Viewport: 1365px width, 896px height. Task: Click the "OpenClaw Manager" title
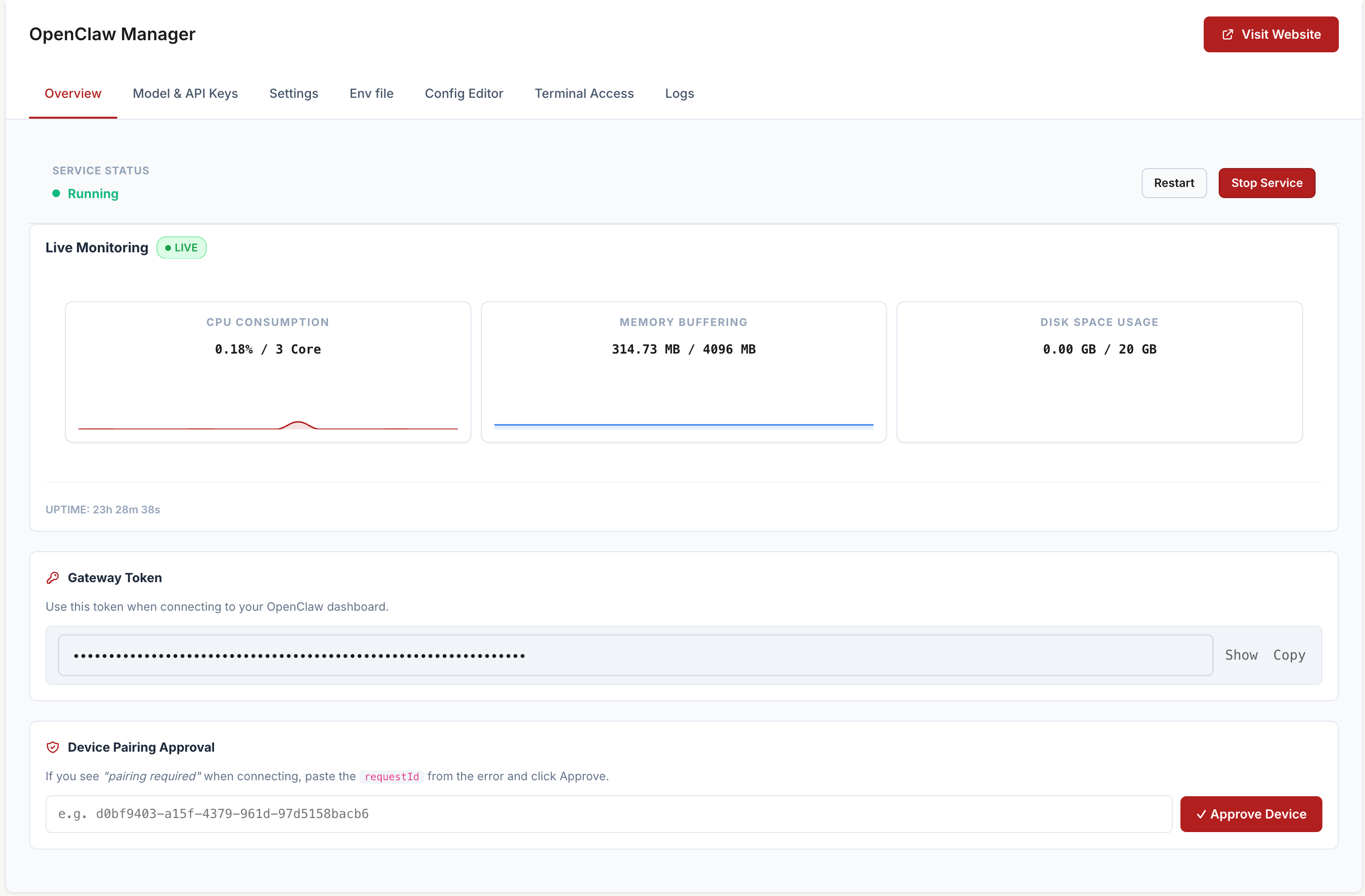(112, 34)
